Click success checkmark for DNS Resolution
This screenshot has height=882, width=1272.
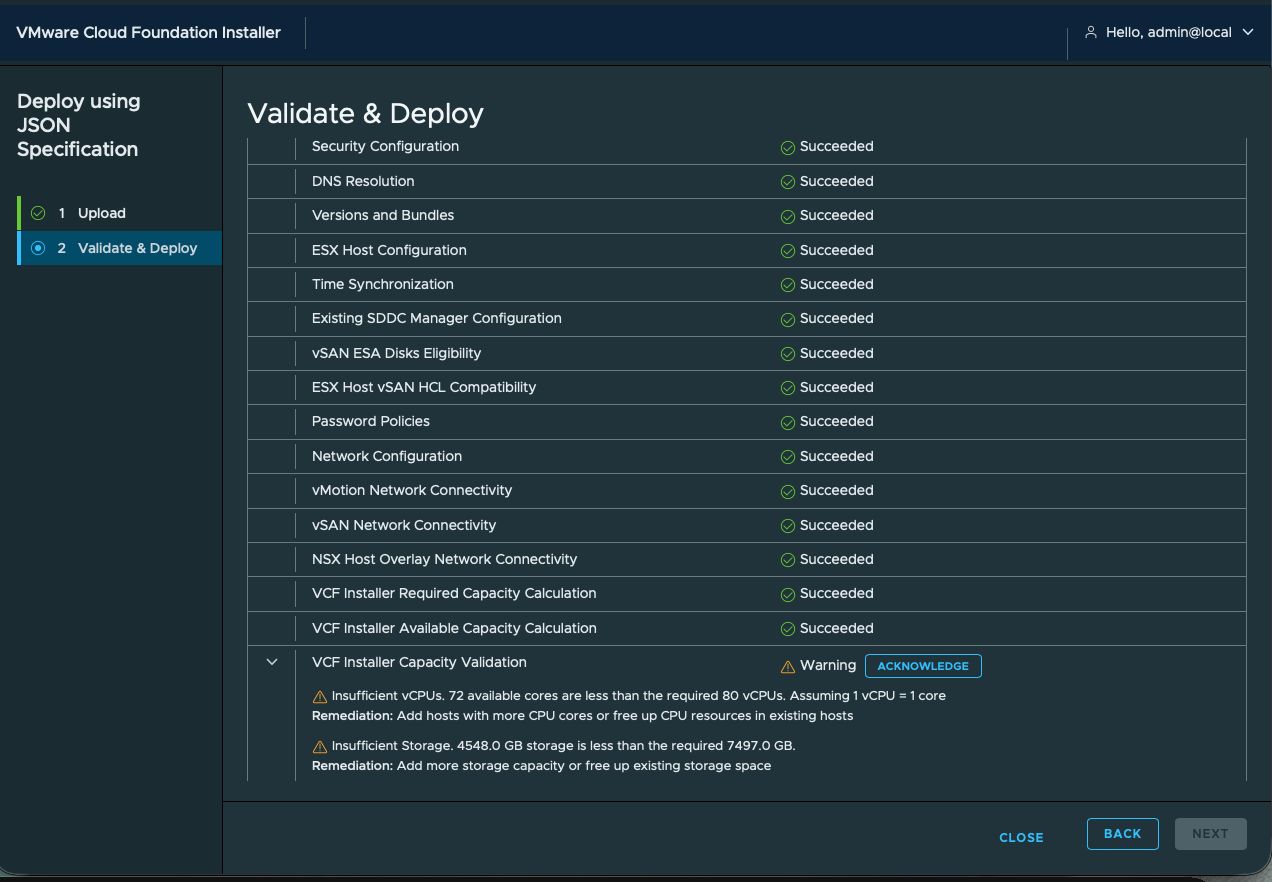click(788, 182)
